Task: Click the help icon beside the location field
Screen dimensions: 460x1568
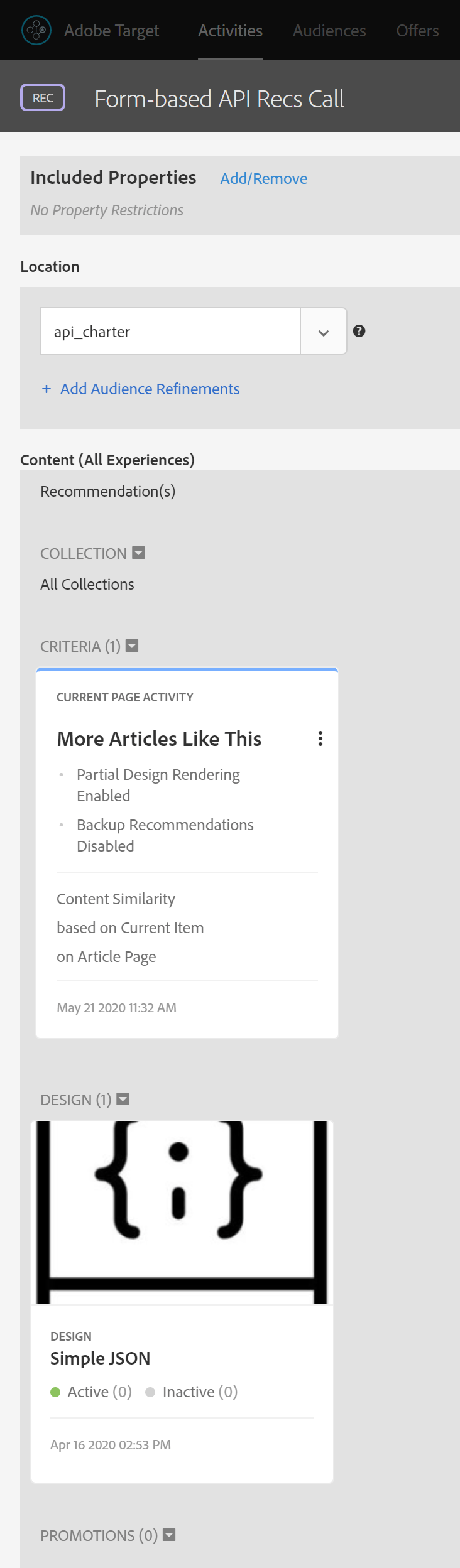Action: tap(358, 331)
